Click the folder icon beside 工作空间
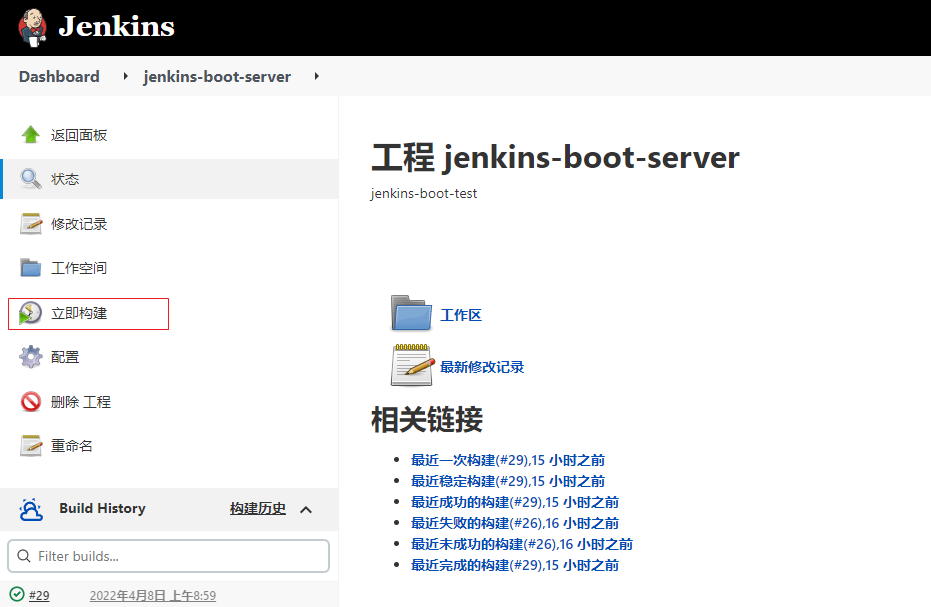The image size is (931, 607). [x=30, y=268]
